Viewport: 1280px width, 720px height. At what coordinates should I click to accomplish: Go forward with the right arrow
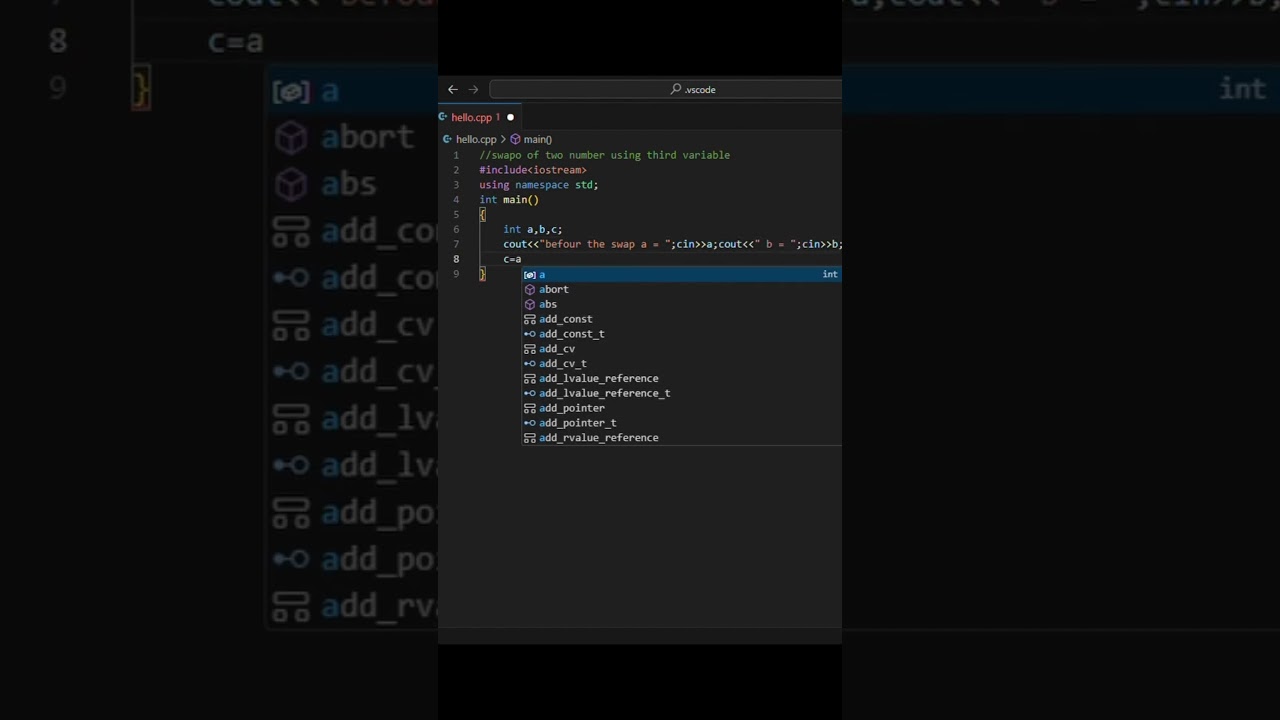(473, 89)
